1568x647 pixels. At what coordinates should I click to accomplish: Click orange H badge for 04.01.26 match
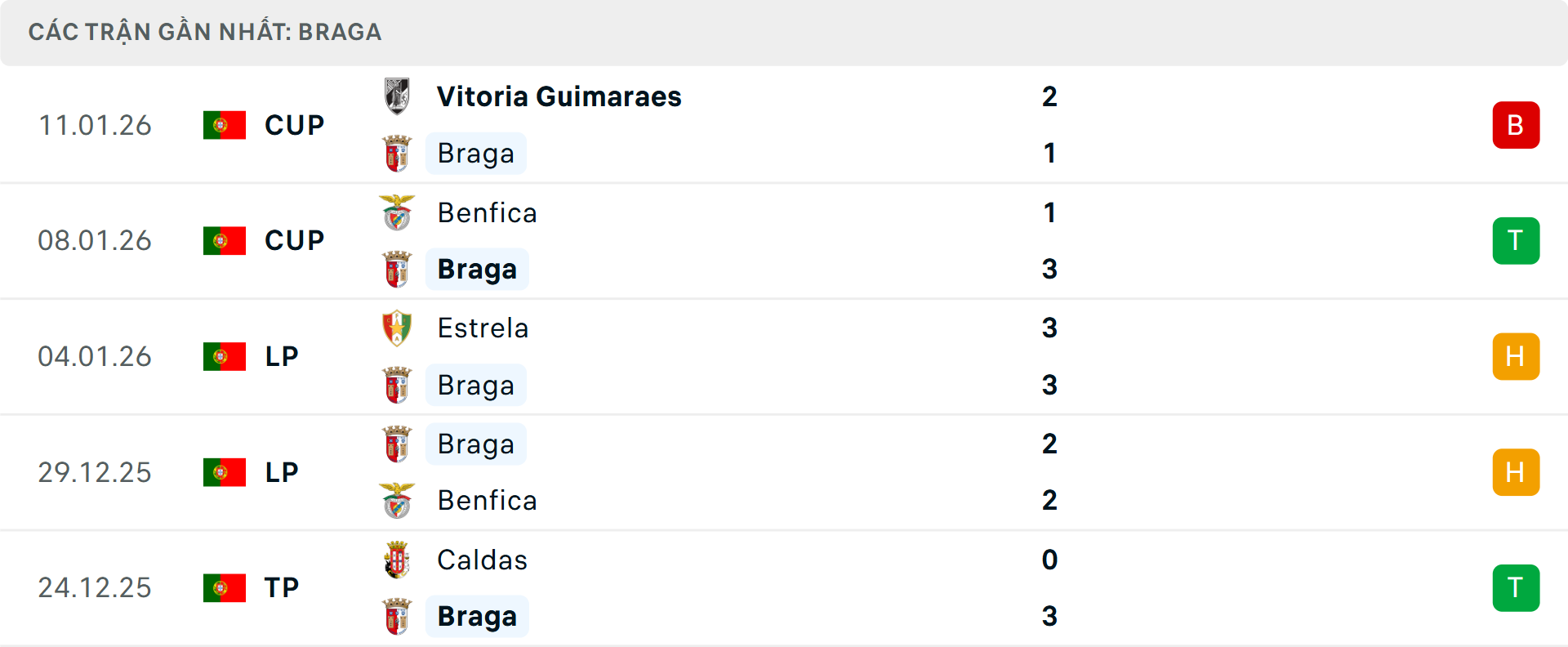tap(1516, 357)
